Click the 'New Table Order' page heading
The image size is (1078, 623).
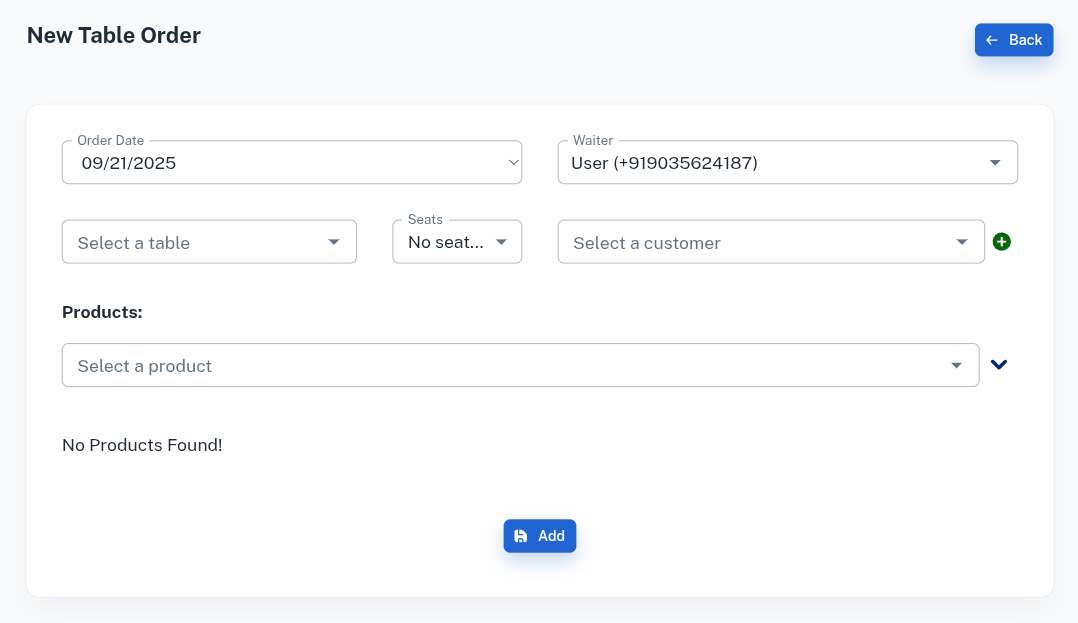tap(114, 36)
